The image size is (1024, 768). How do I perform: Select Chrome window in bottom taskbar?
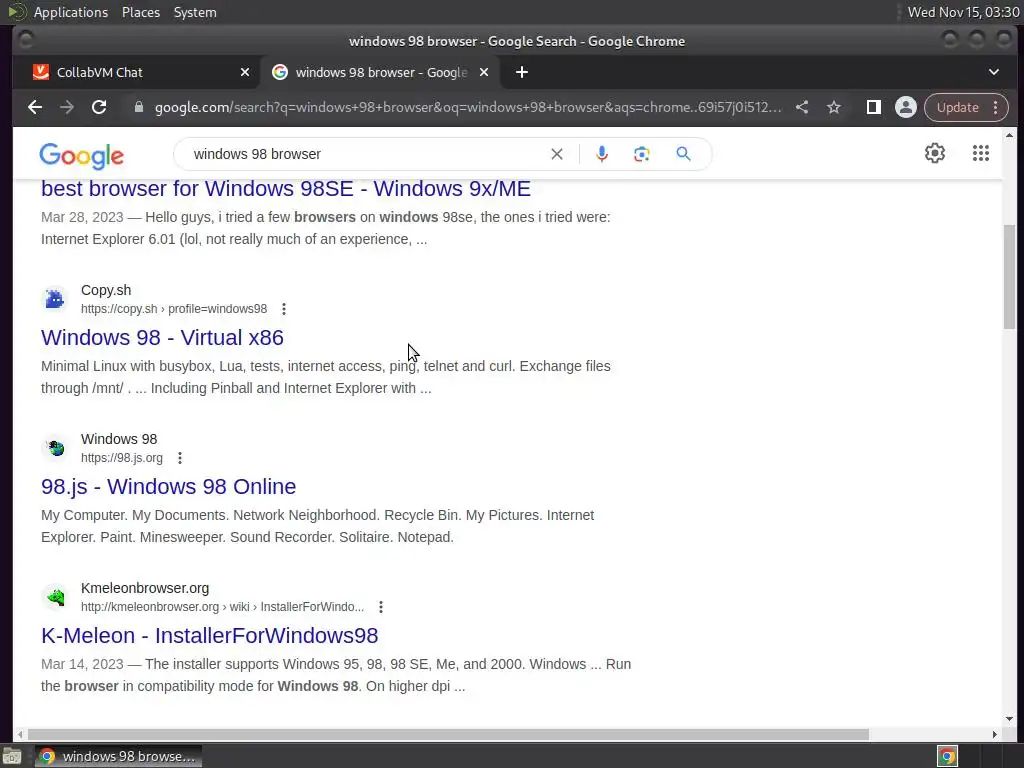118,756
